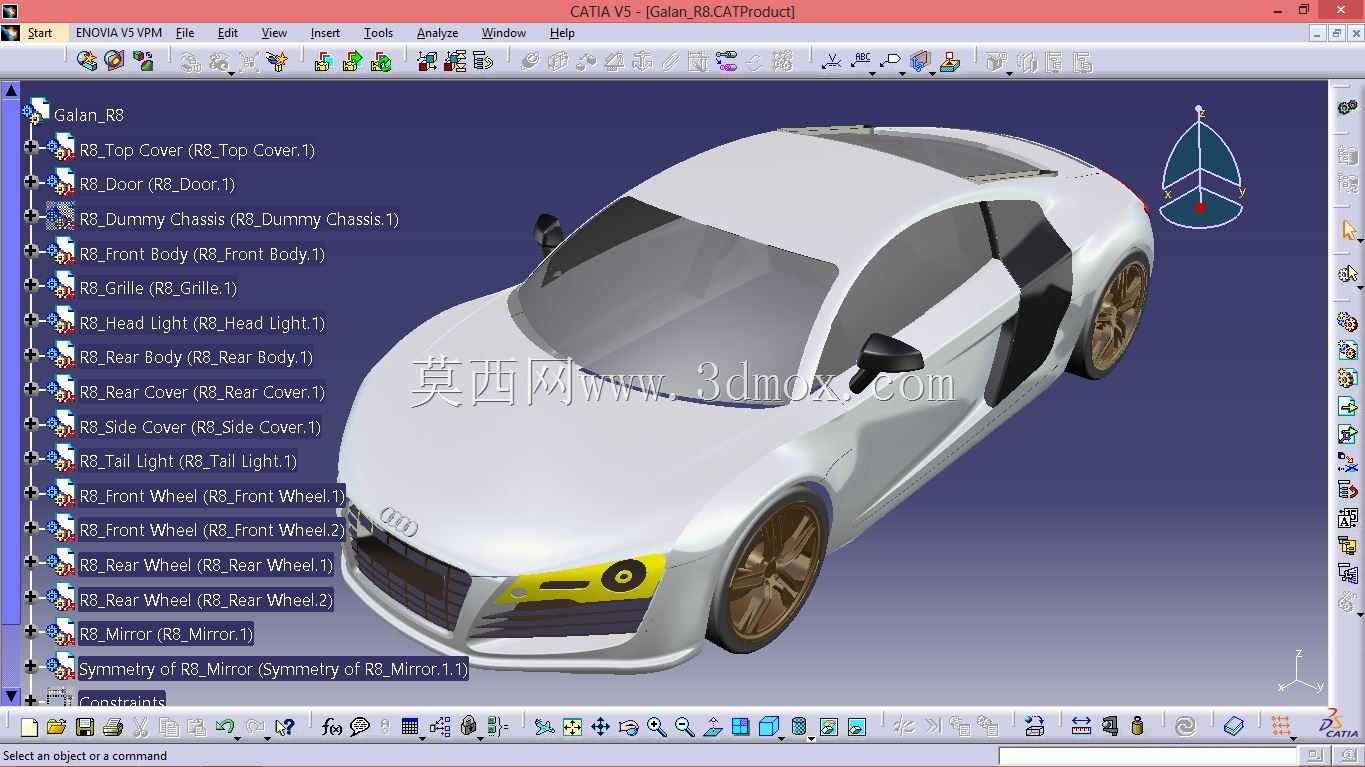Open the Formula f(x) tool
Image resolution: width=1365 pixels, height=767 pixels.
[x=332, y=727]
